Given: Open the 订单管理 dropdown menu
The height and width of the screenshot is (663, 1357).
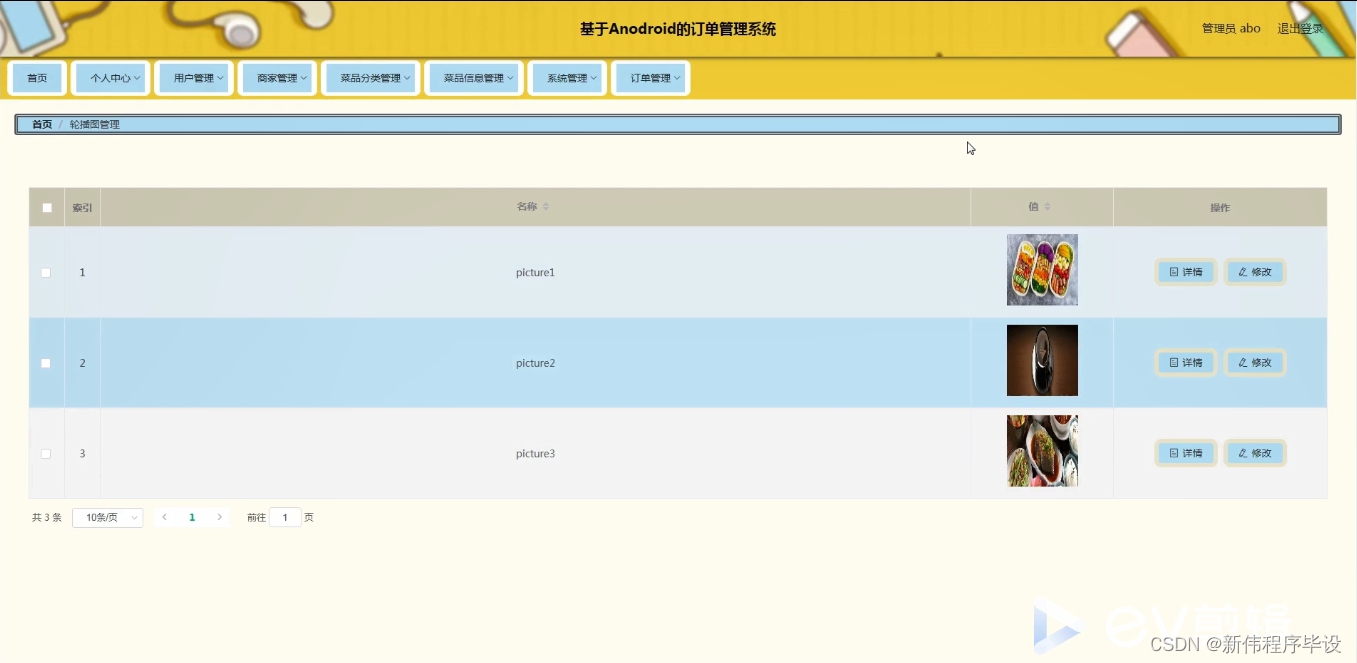Looking at the screenshot, I should (650, 77).
